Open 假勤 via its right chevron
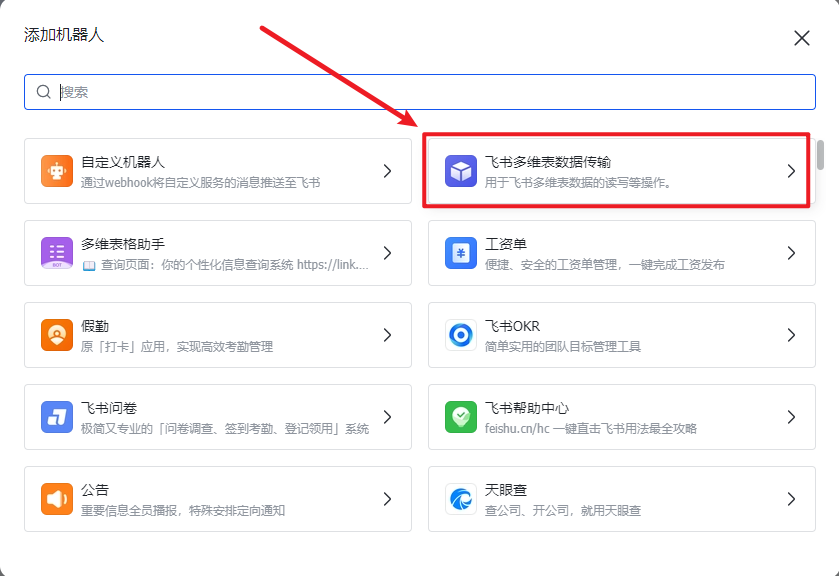 pos(387,335)
